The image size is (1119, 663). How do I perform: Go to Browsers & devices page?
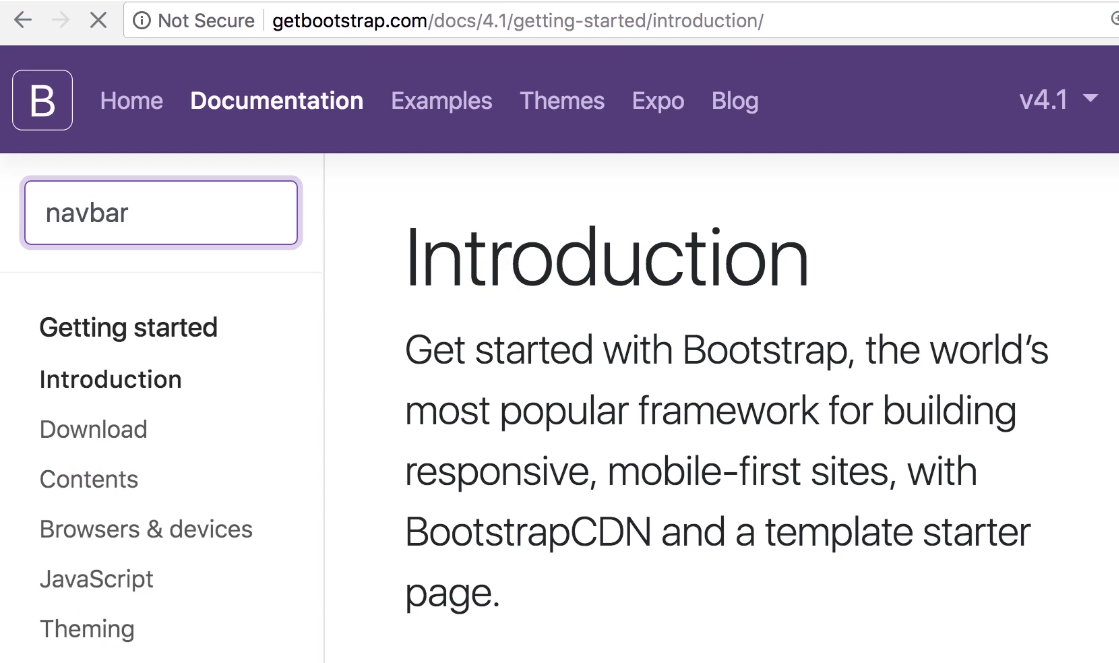coord(146,529)
